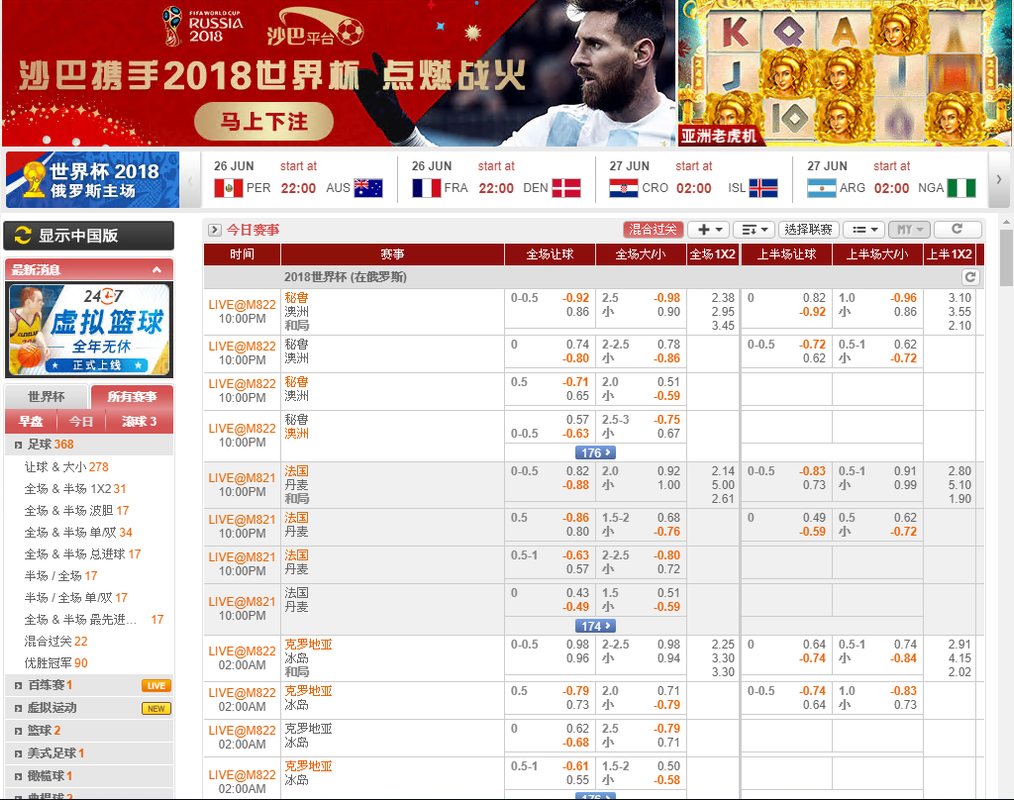Click the 混合过关 parlay button in toolbar

click(653, 230)
